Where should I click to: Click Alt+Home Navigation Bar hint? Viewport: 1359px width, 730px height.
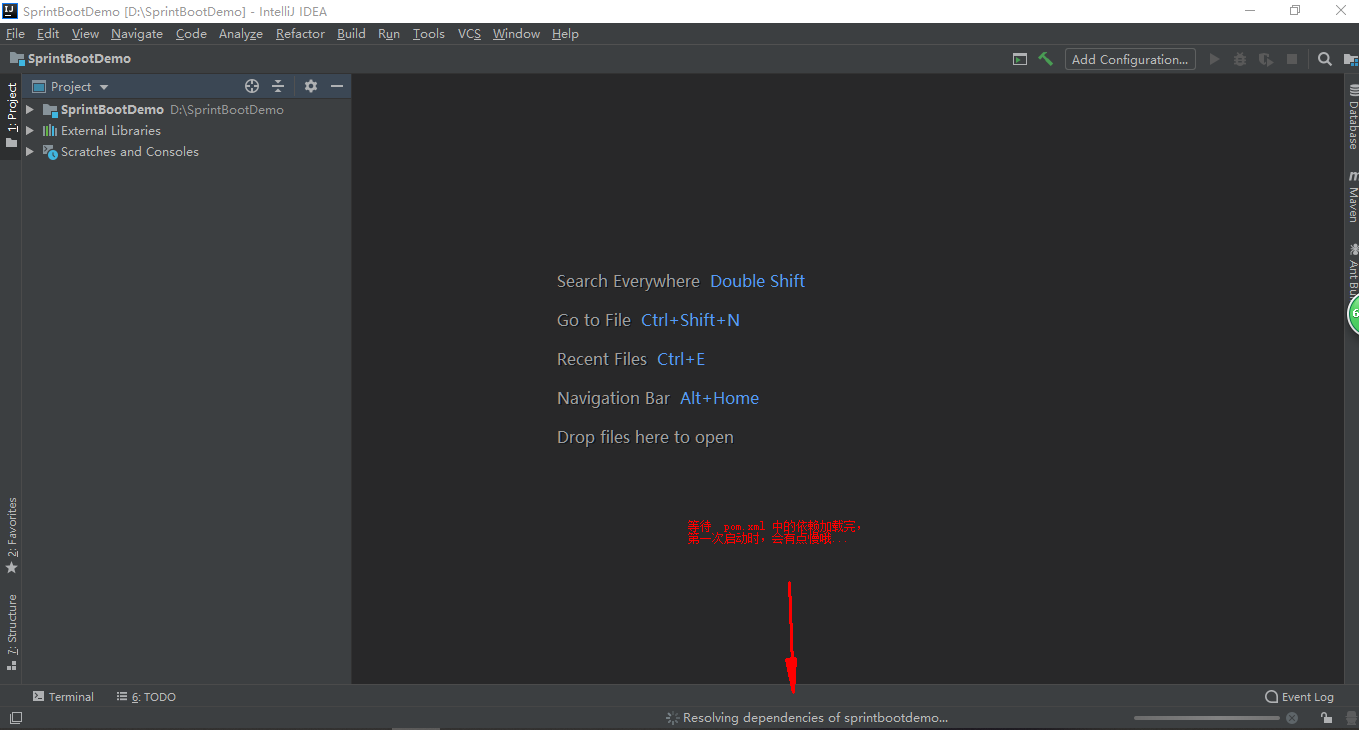[719, 398]
